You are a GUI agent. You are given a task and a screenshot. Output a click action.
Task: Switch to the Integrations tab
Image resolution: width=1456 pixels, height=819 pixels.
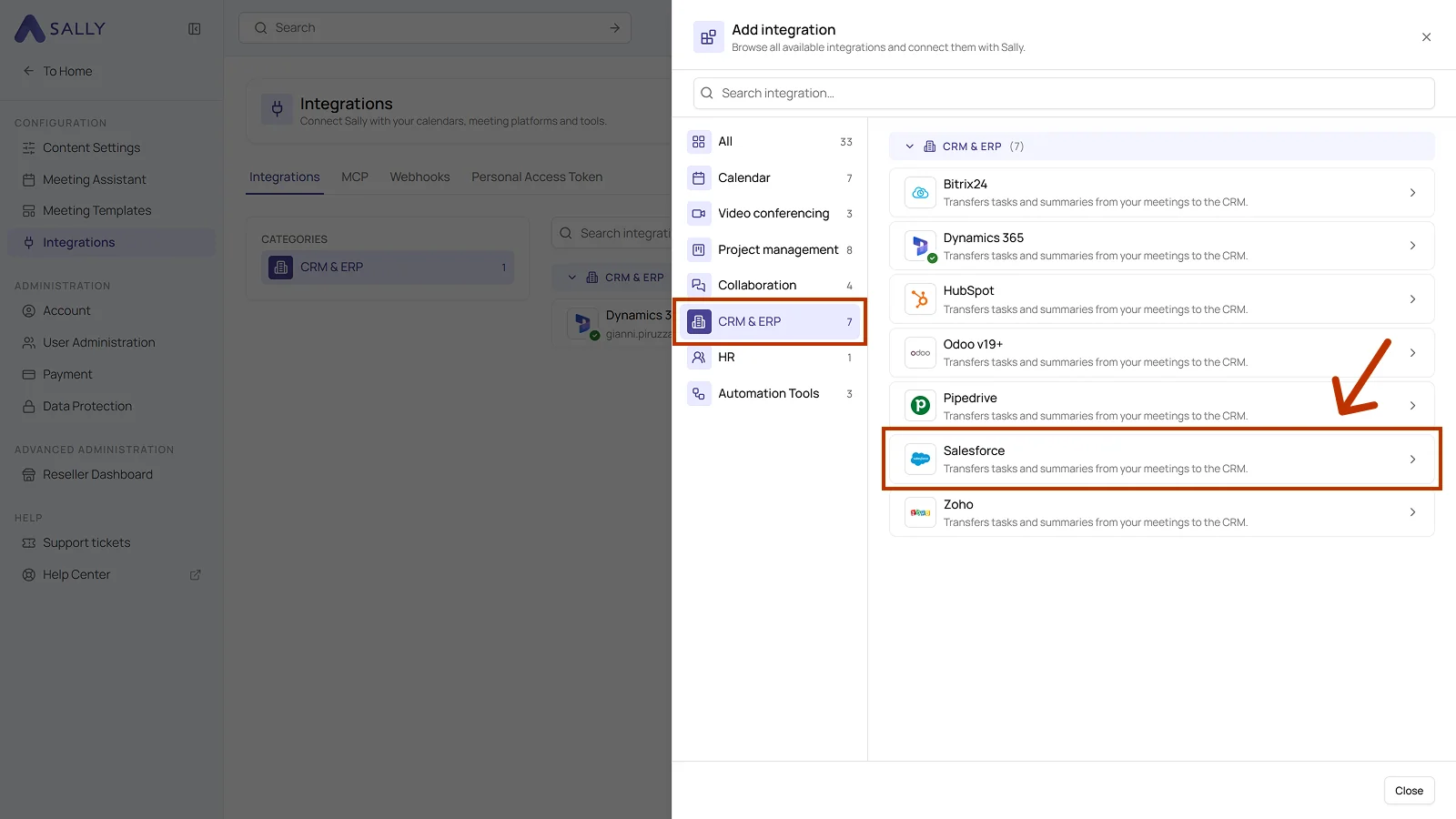(x=285, y=177)
